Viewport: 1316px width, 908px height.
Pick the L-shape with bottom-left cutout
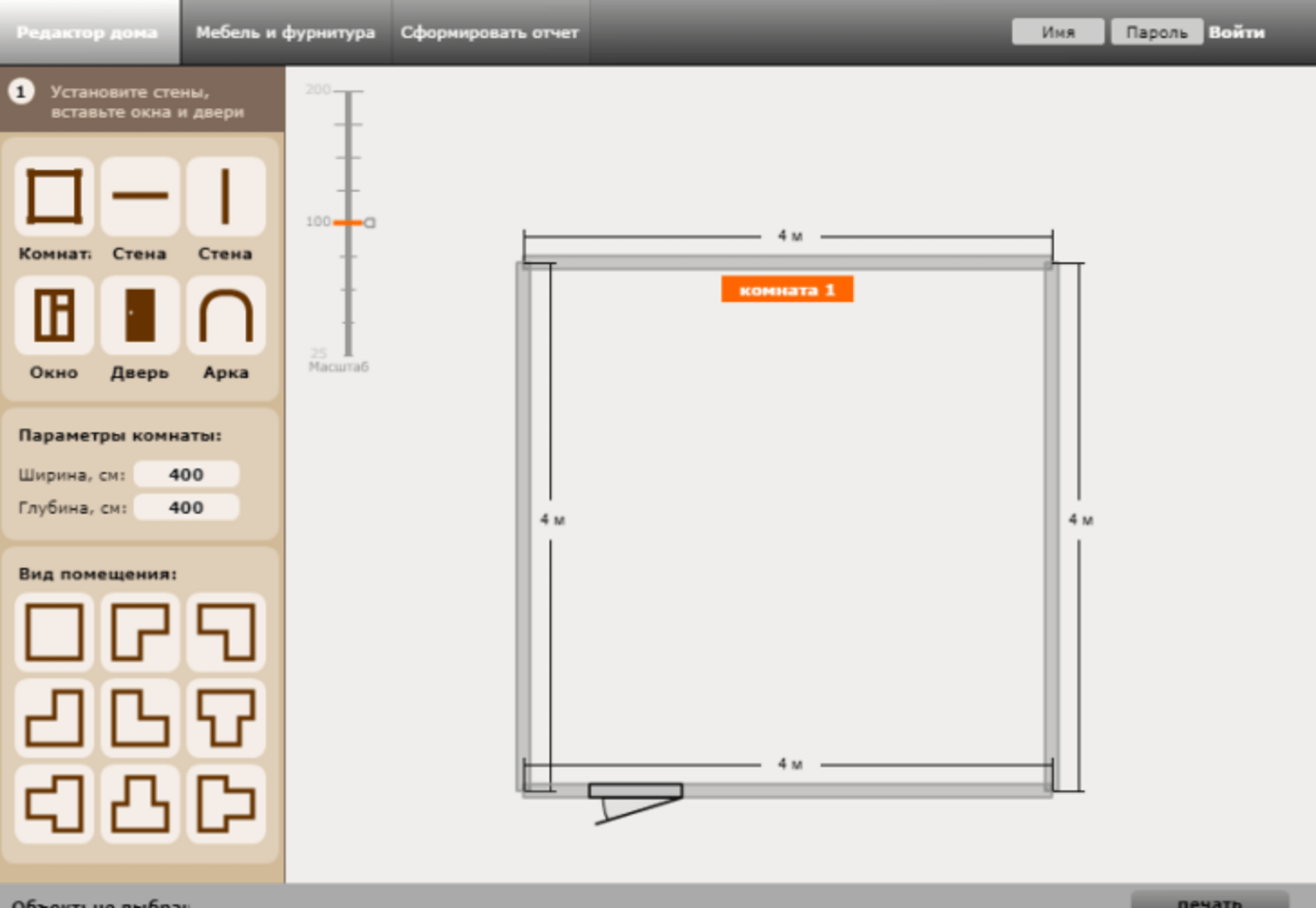point(225,632)
